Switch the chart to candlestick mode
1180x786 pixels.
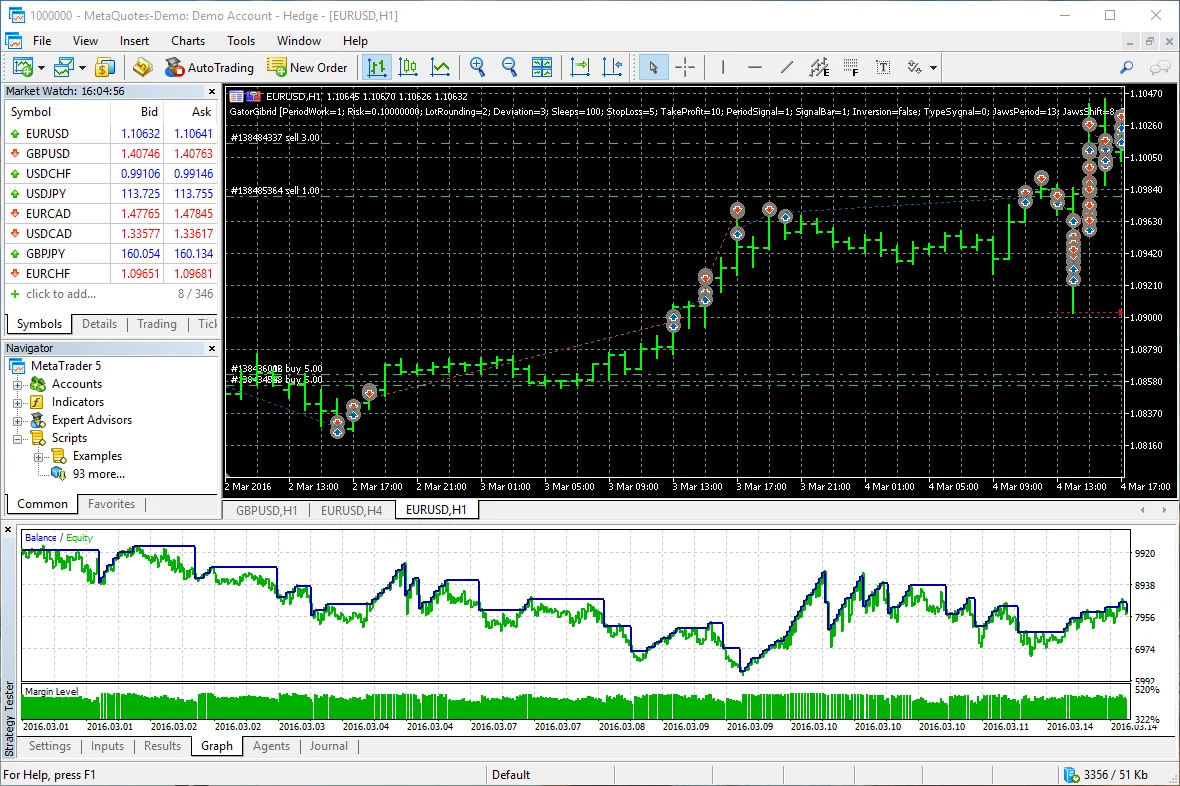tap(408, 67)
